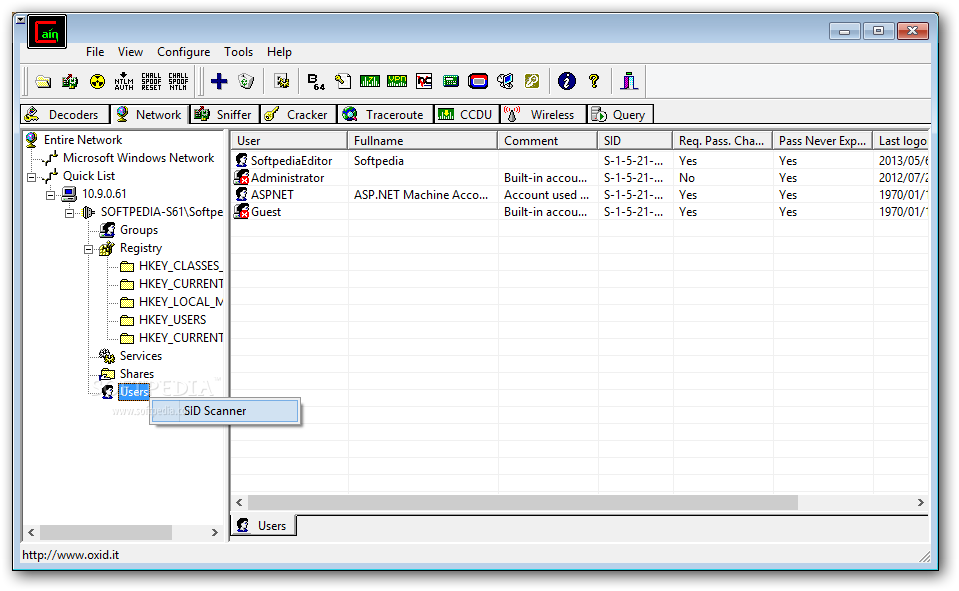Open the Help menu
This screenshot has width=959, height=591.
279,52
